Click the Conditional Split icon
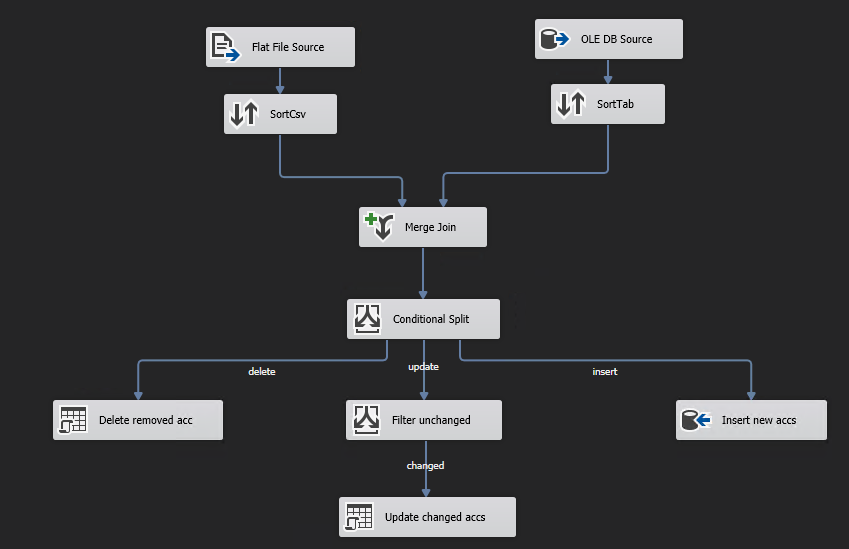Image resolution: width=849 pixels, height=549 pixels. tap(367, 319)
